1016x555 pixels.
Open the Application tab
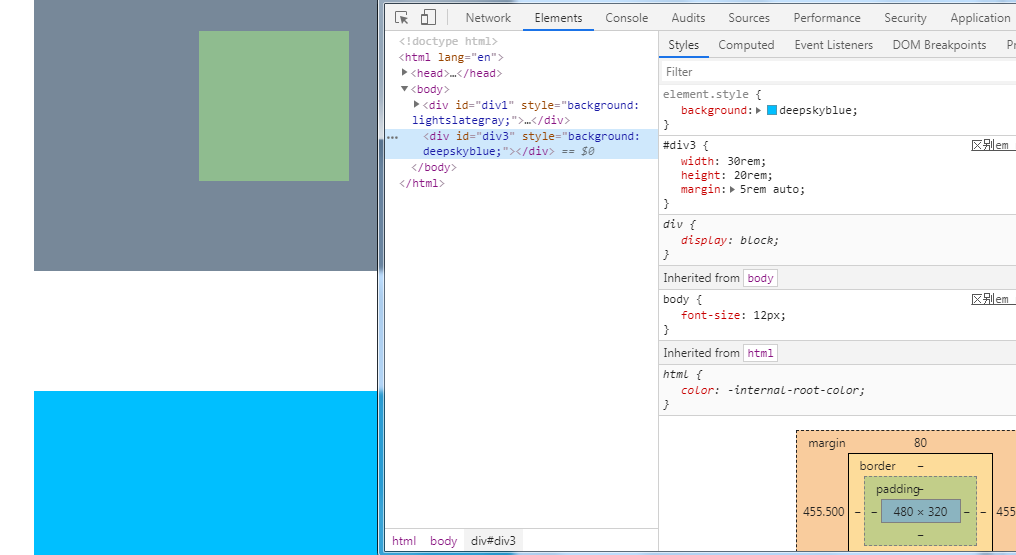[x=980, y=18]
